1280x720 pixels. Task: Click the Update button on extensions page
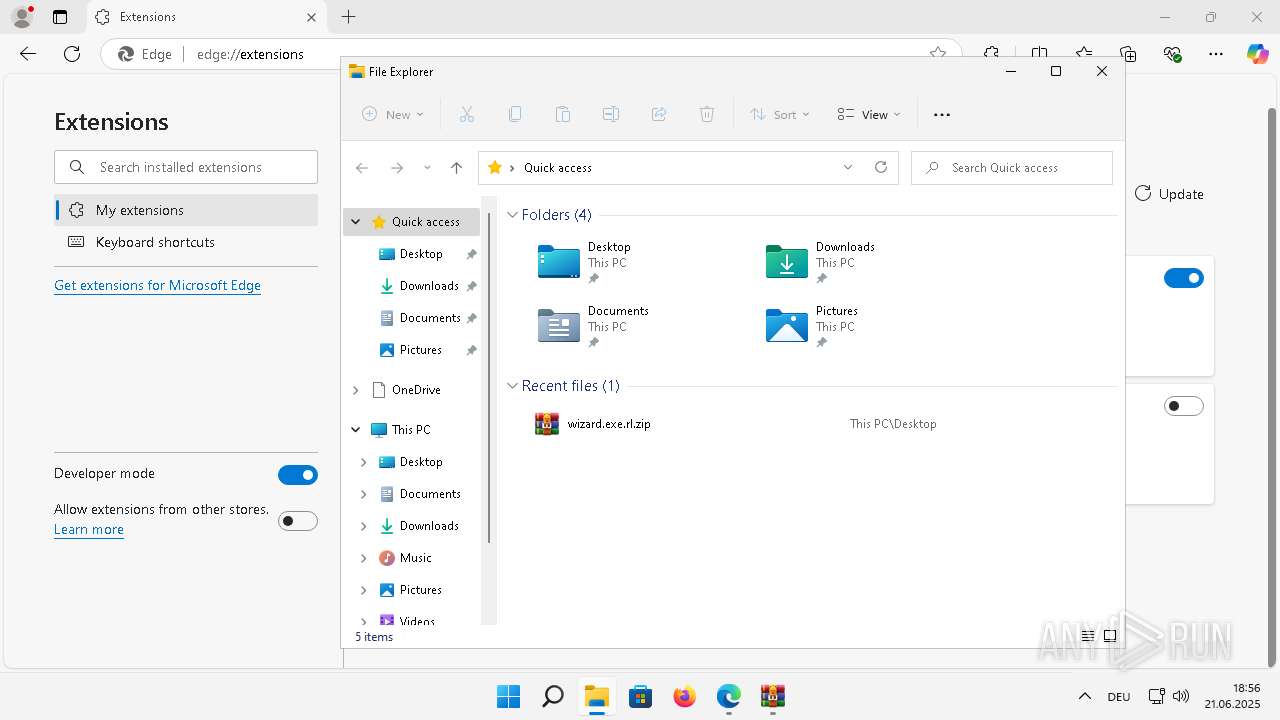(1169, 194)
